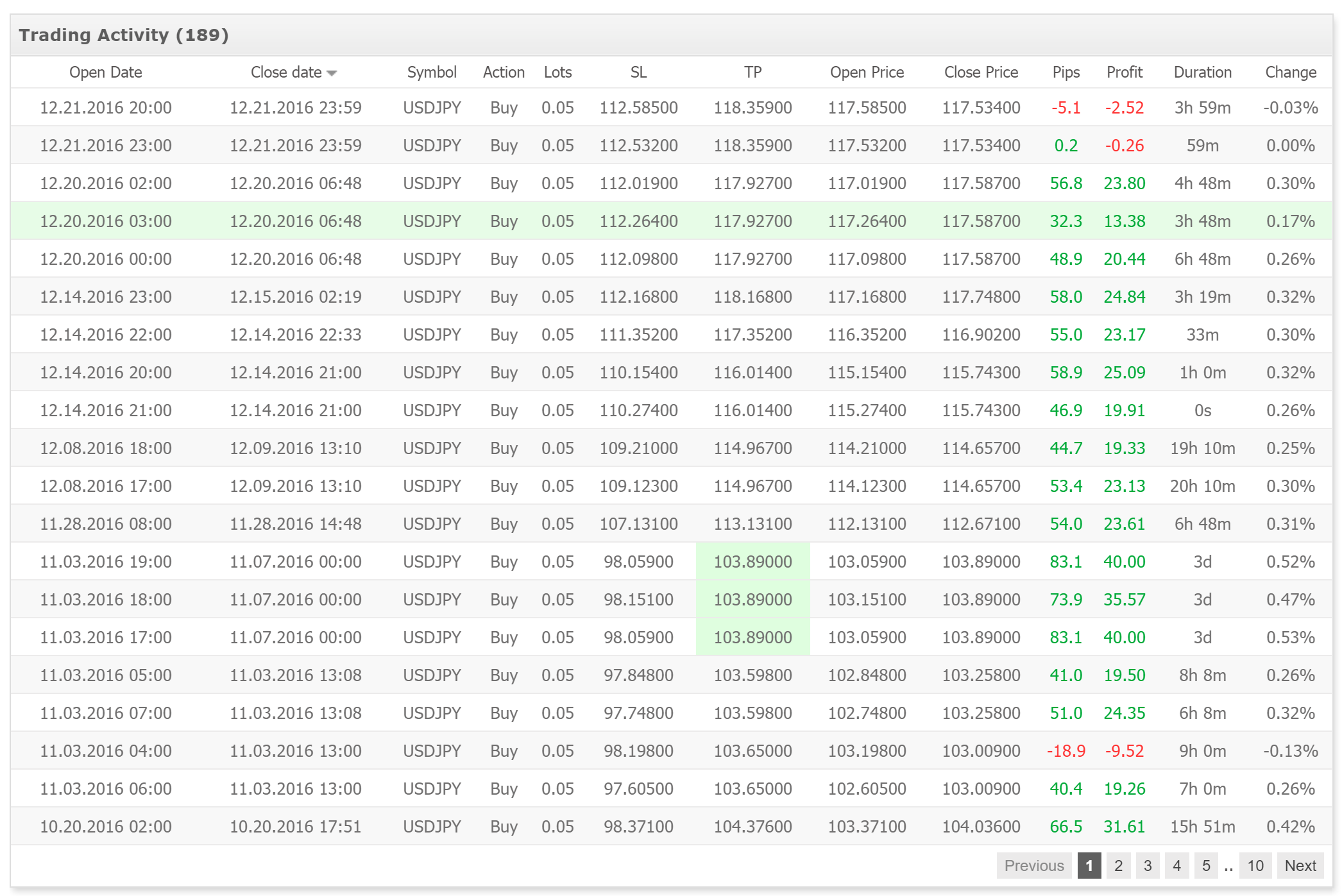Jump to page 10 of results
This screenshot has height=896, width=1342.
(1255, 866)
